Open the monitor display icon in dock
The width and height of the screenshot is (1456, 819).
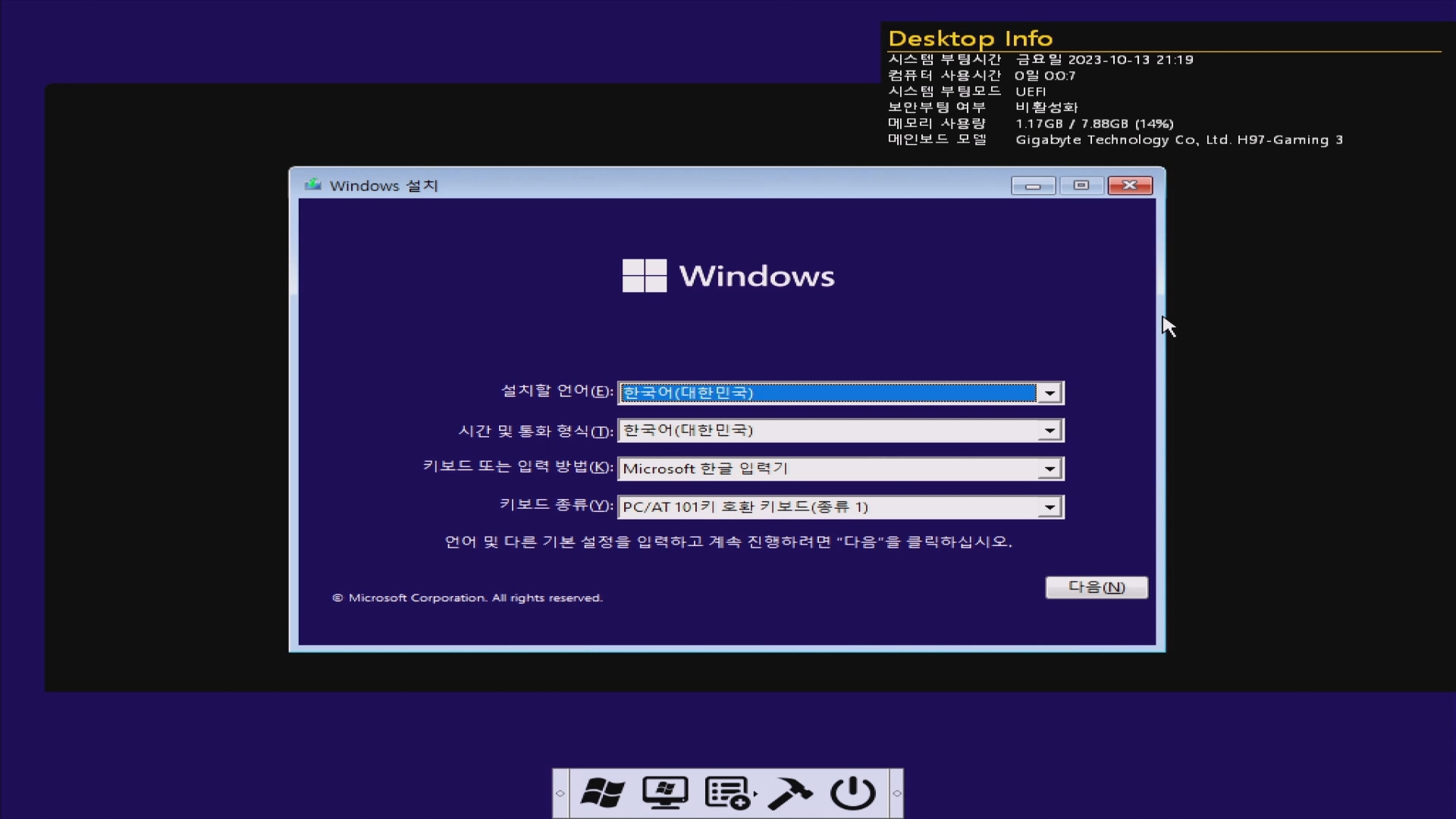click(x=665, y=793)
